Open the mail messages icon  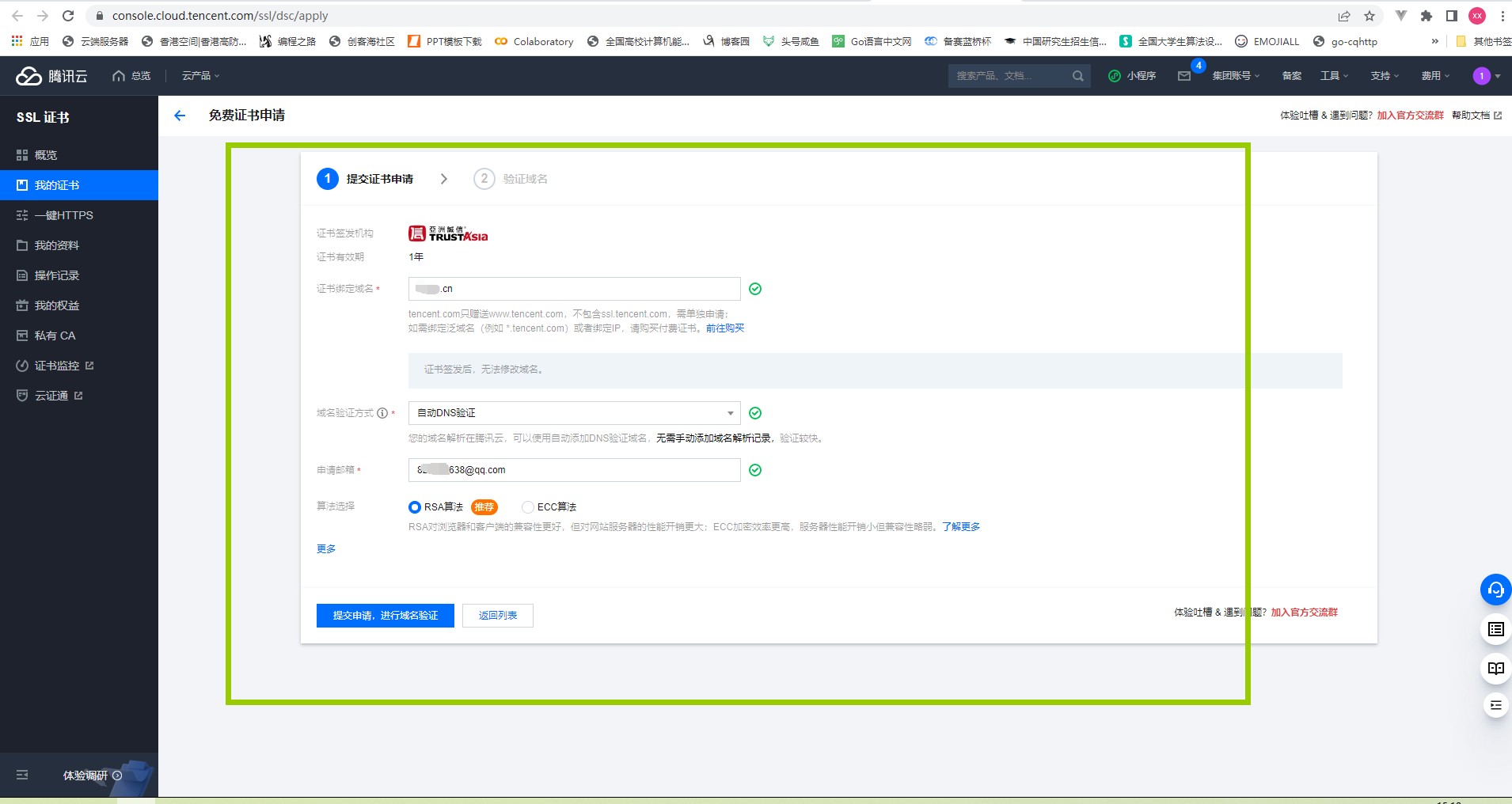coord(1184,76)
